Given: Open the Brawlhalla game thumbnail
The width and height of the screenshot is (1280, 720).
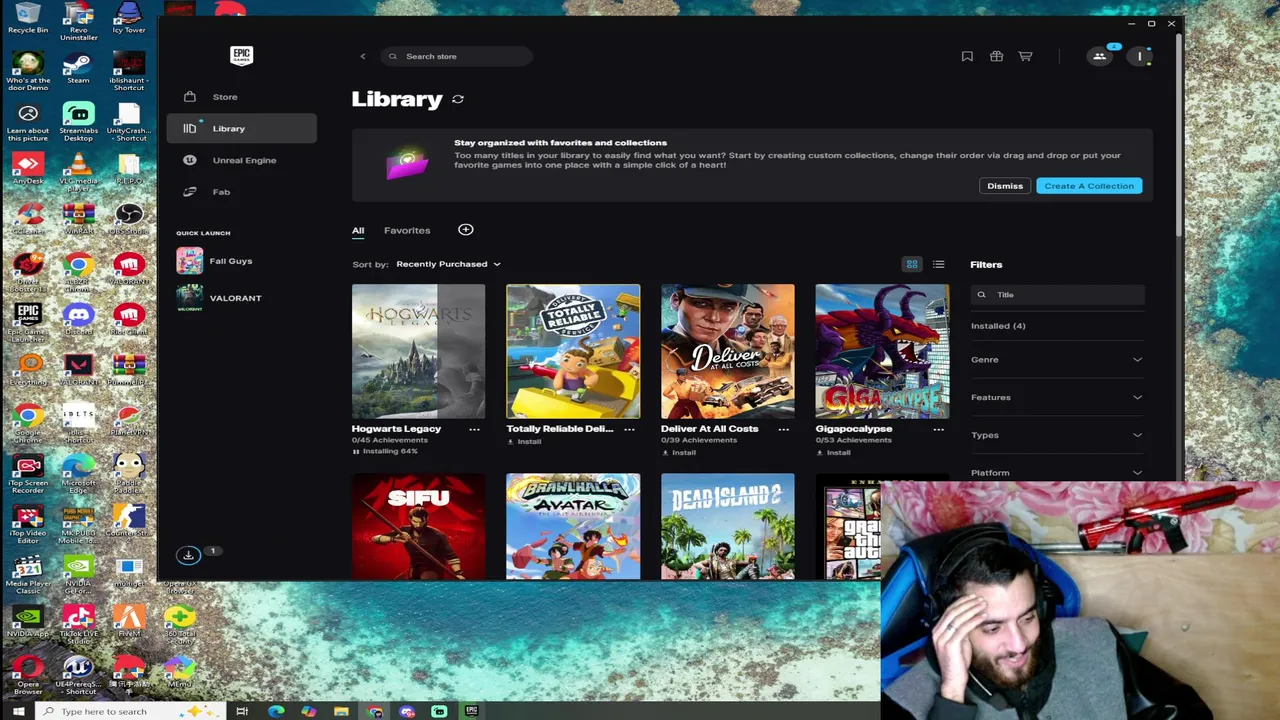Looking at the screenshot, I should click(573, 526).
